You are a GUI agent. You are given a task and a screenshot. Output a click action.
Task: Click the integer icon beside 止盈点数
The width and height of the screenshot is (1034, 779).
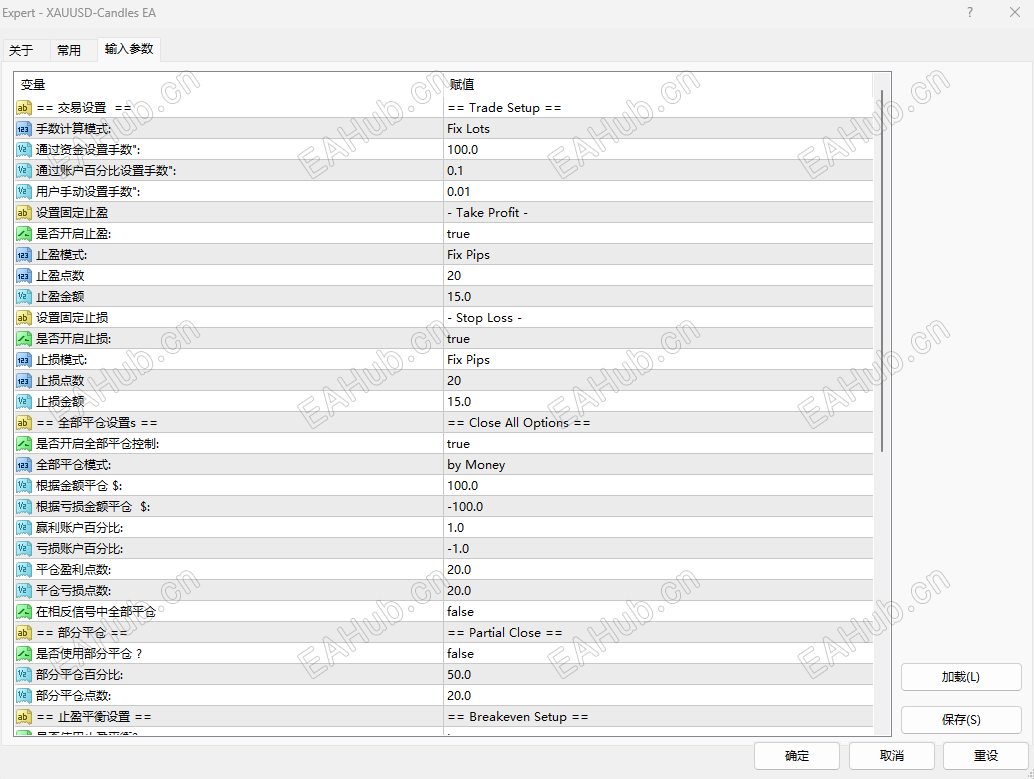(24, 276)
